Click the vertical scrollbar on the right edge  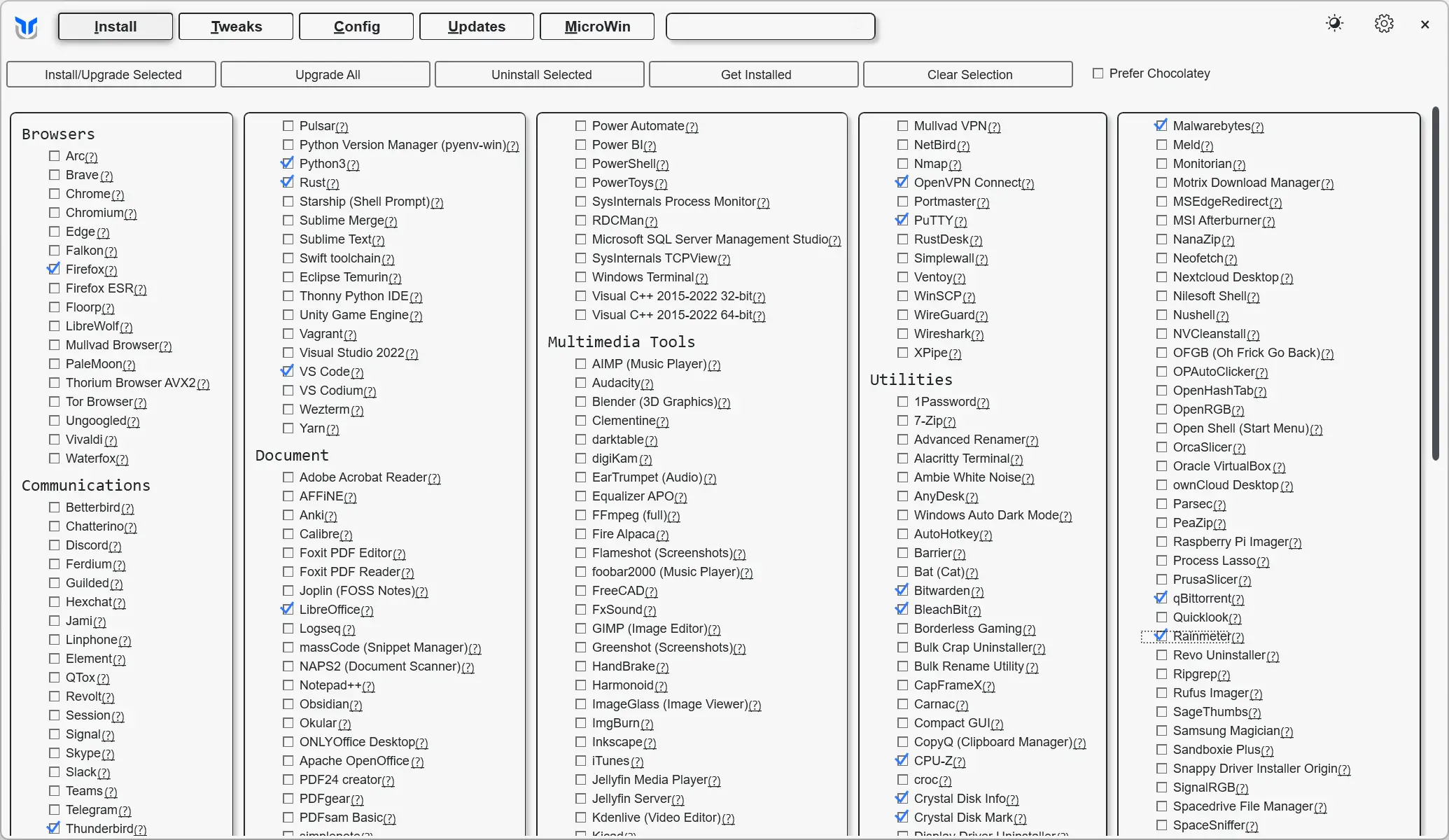[x=1436, y=283]
